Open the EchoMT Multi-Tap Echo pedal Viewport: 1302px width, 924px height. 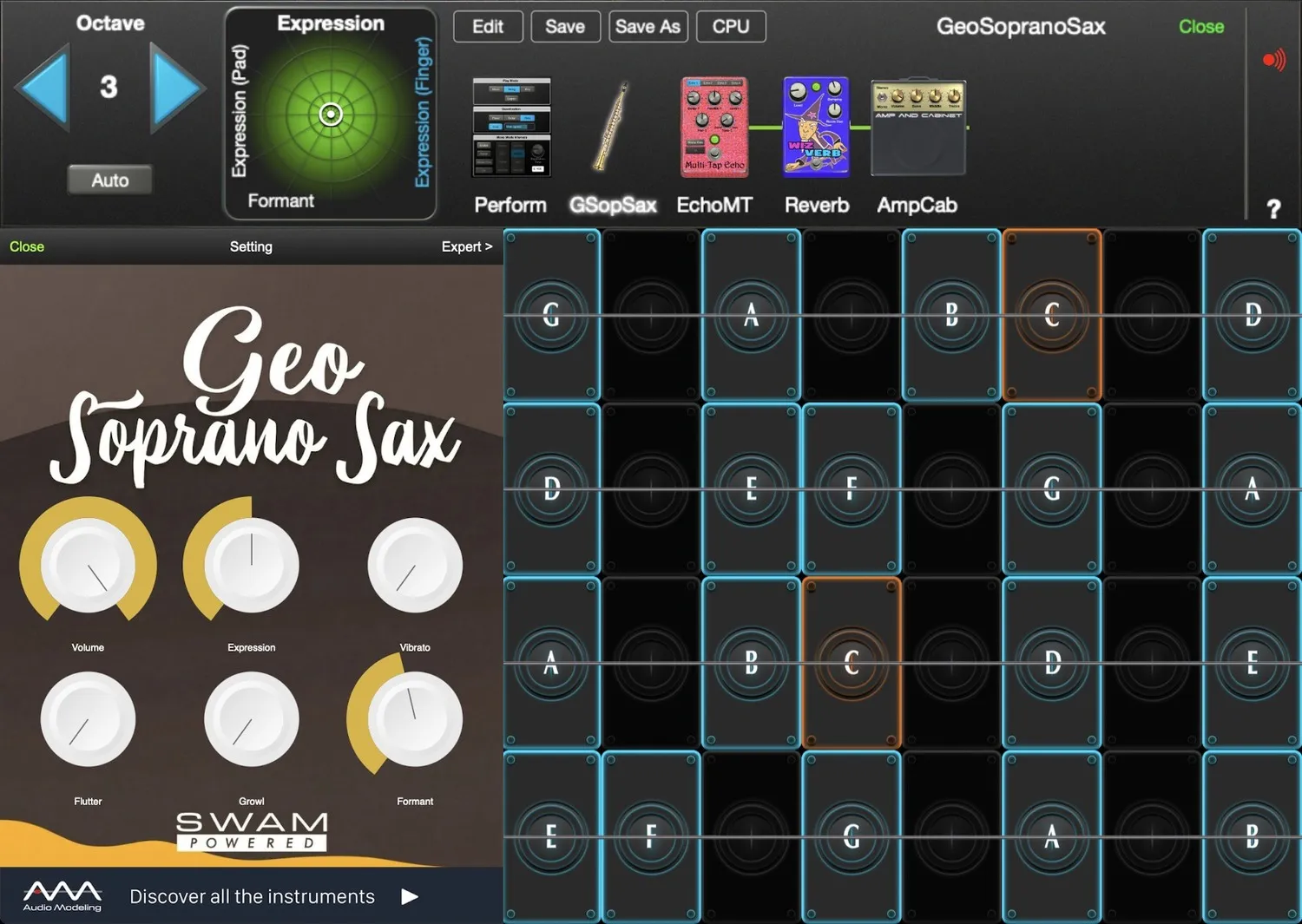click(x=714, y=128)
